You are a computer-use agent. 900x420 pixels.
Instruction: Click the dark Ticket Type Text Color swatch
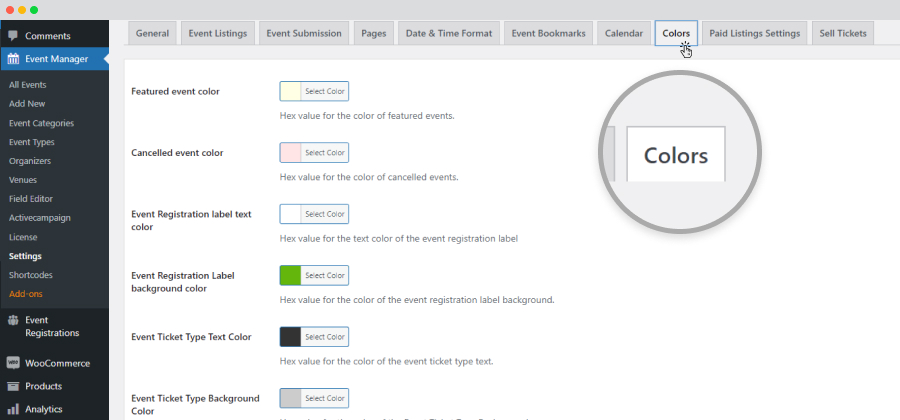[290, 337]
